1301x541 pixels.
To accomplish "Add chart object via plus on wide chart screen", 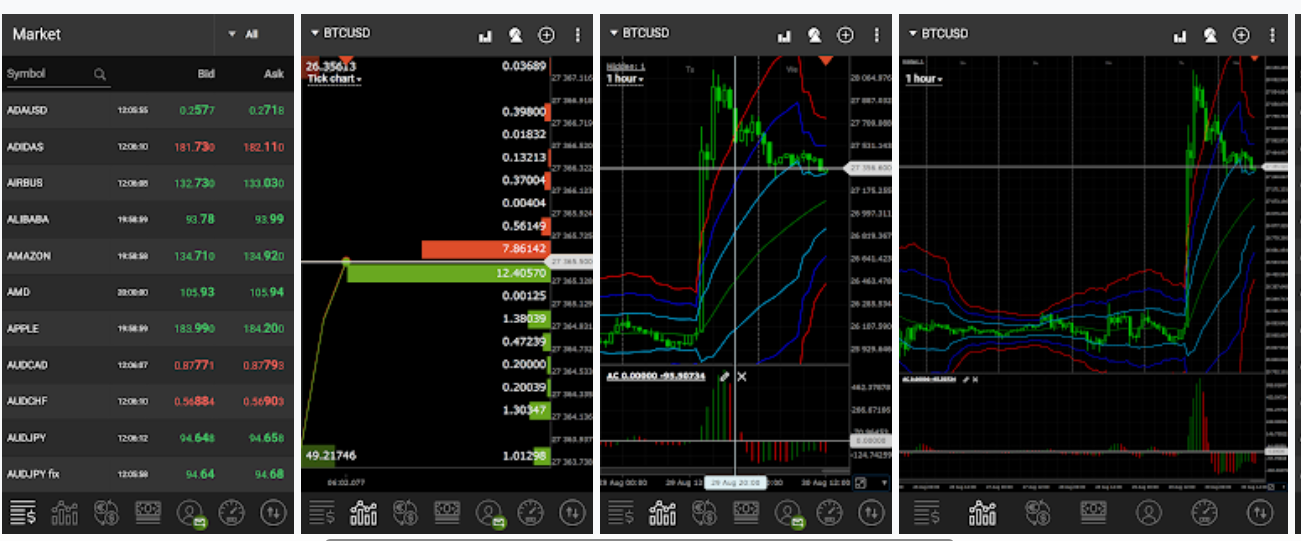I will (1241, 35).
